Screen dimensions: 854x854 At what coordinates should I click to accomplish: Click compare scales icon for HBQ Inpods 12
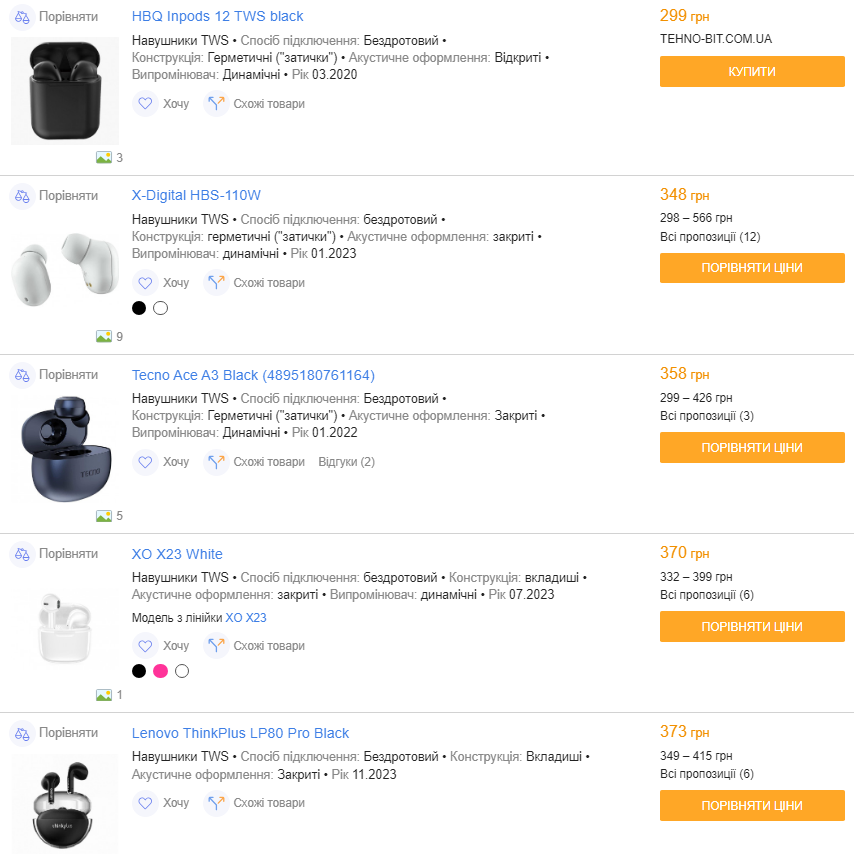[22, 17]
